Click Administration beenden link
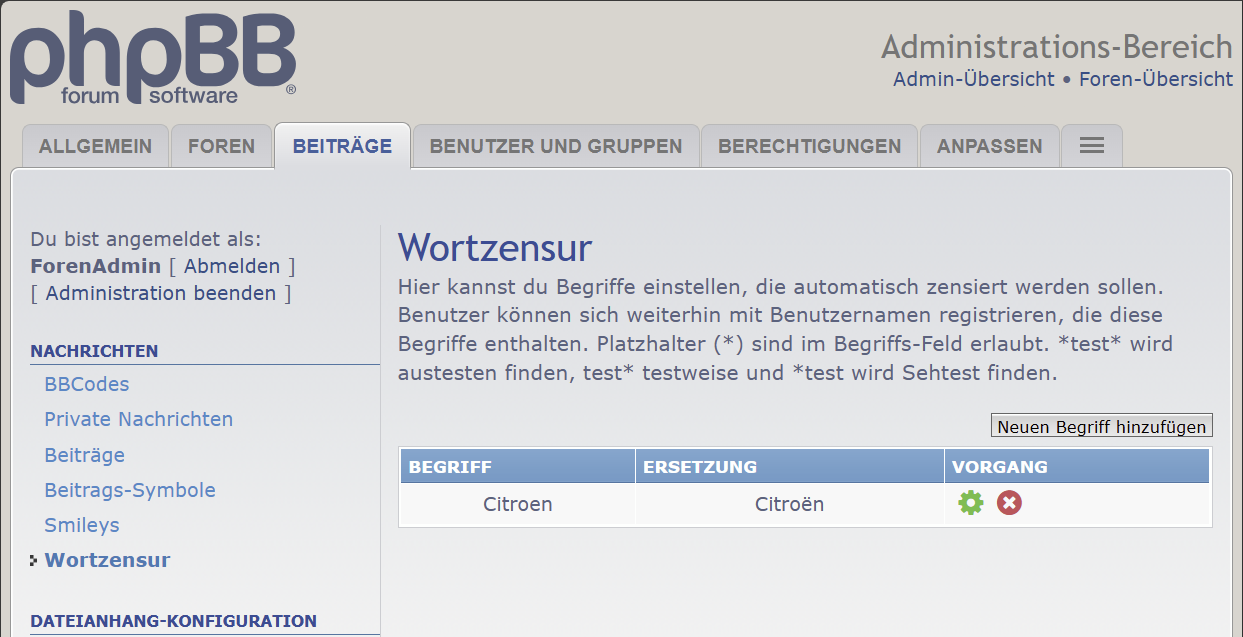 click(x=161, y=293)
